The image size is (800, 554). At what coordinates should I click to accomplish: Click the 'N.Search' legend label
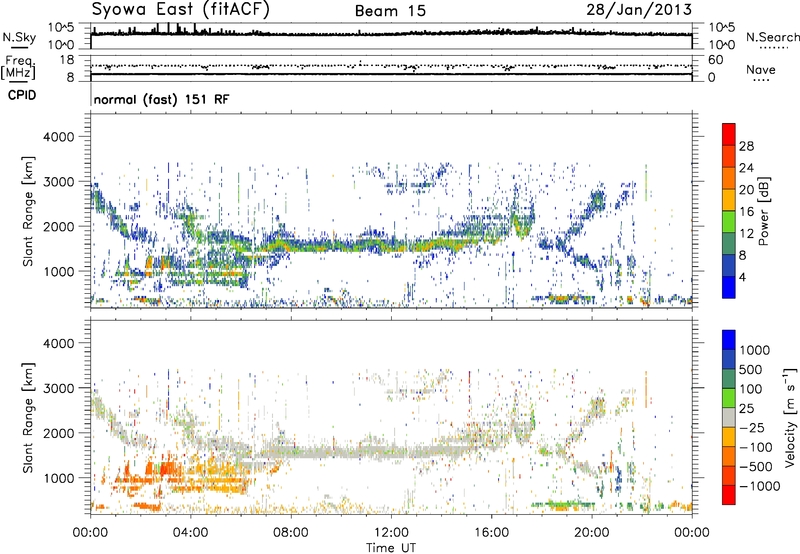tap(772, 37)
